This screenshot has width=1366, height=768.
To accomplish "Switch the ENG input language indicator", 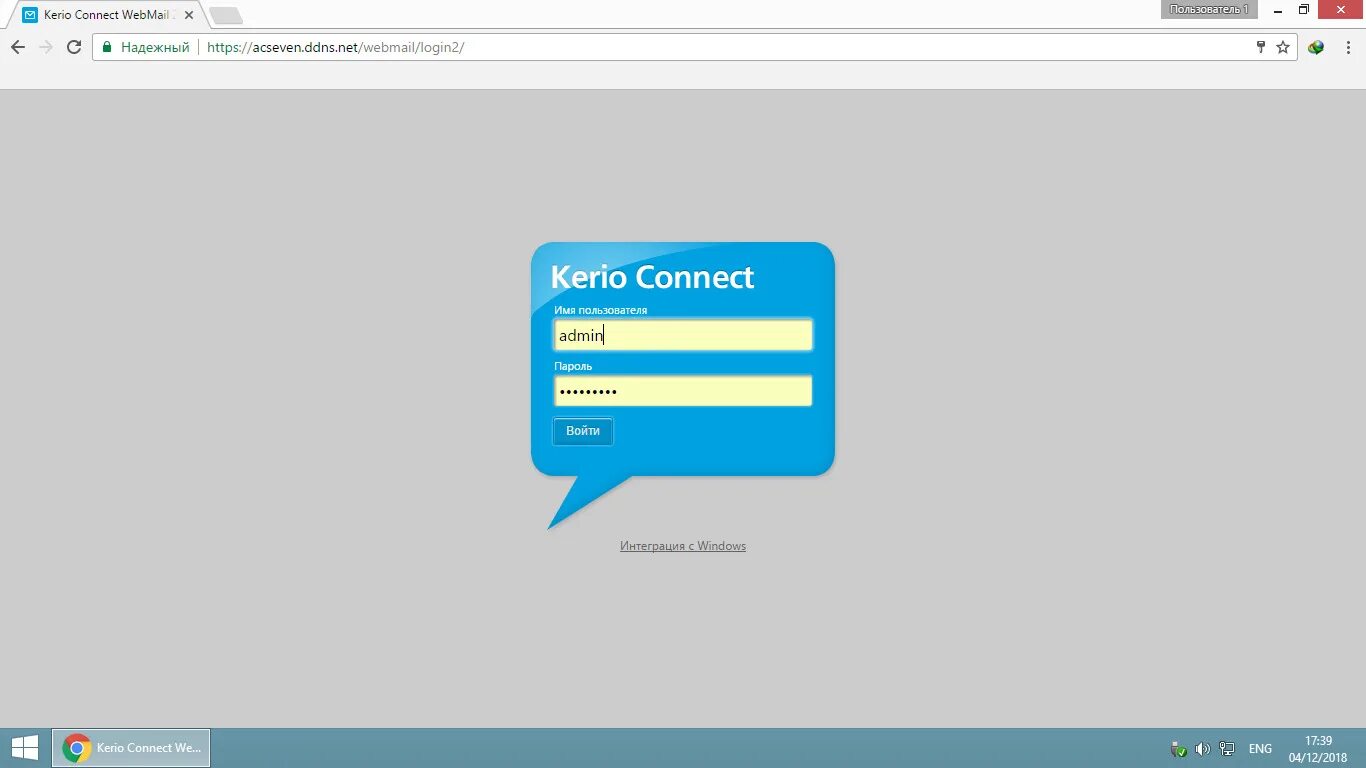I will 1260,749.
